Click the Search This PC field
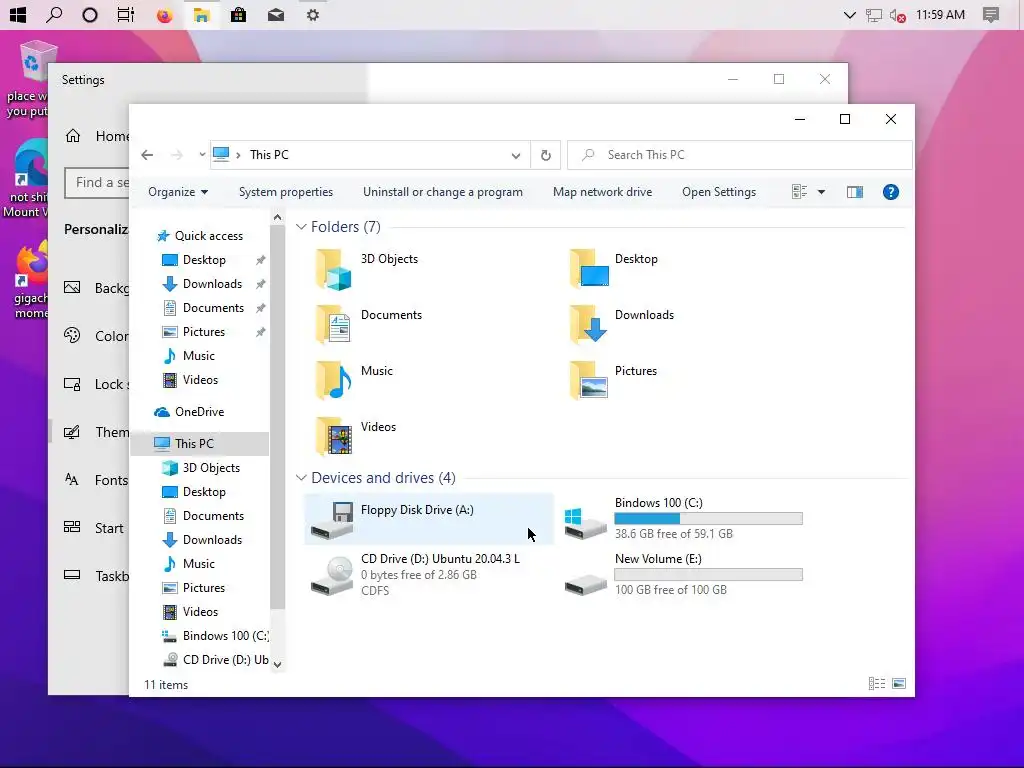1024x768 pixels. tap(740, 155)
